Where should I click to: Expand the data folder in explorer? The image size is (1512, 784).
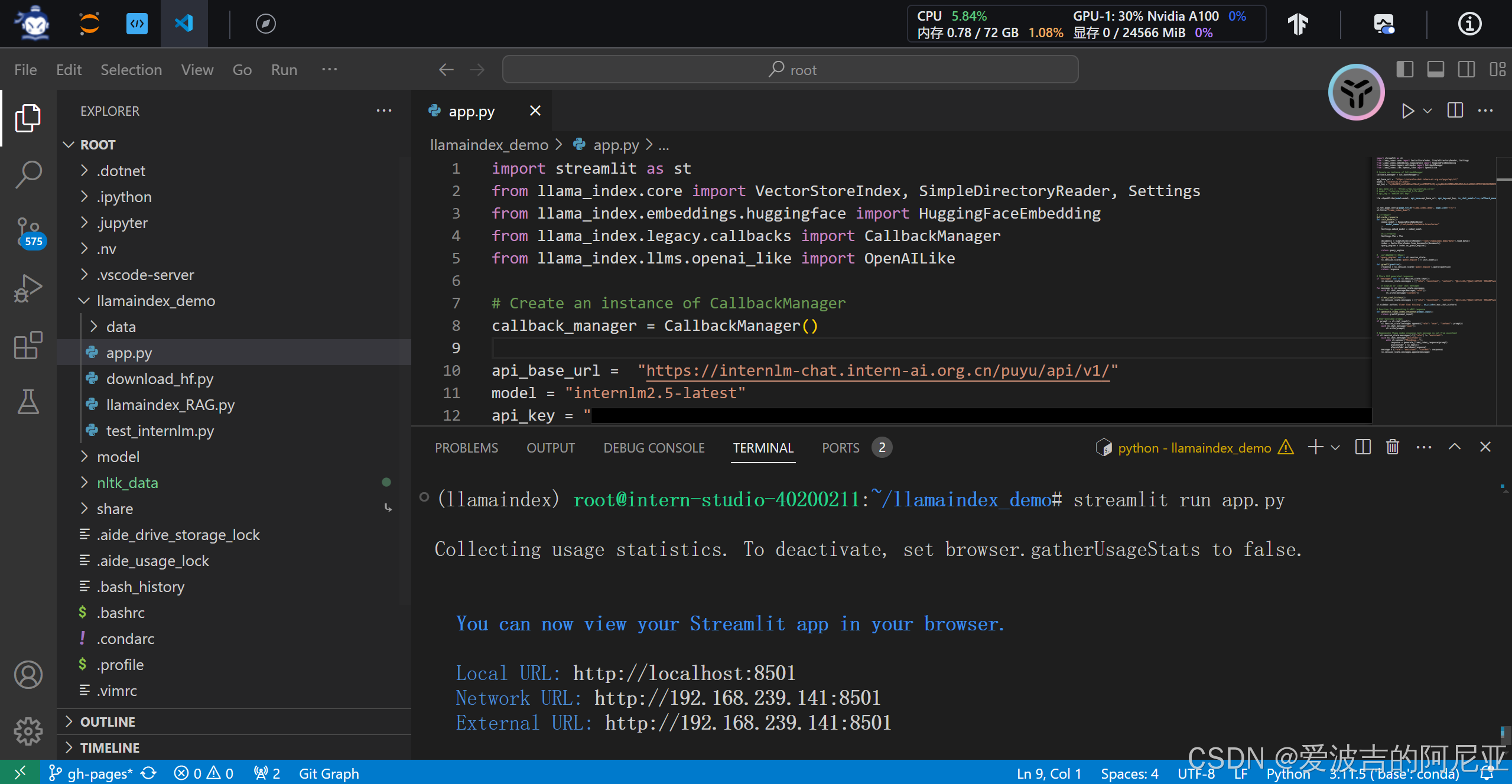[x=121, y=327]
